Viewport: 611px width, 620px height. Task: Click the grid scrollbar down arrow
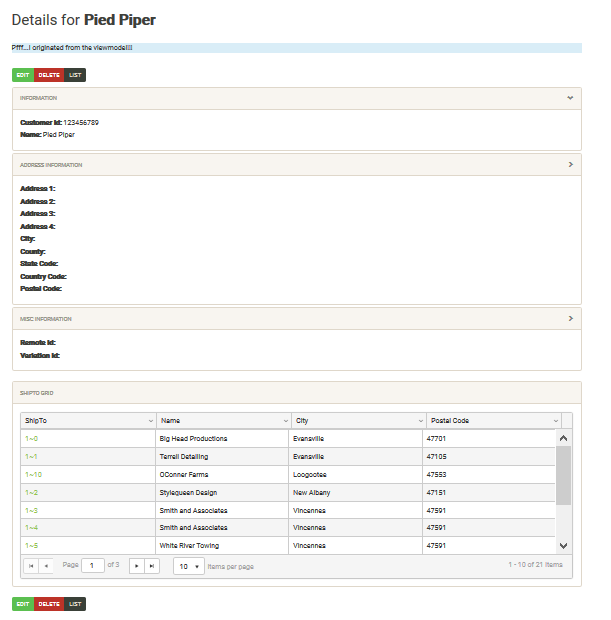point(564,546)
